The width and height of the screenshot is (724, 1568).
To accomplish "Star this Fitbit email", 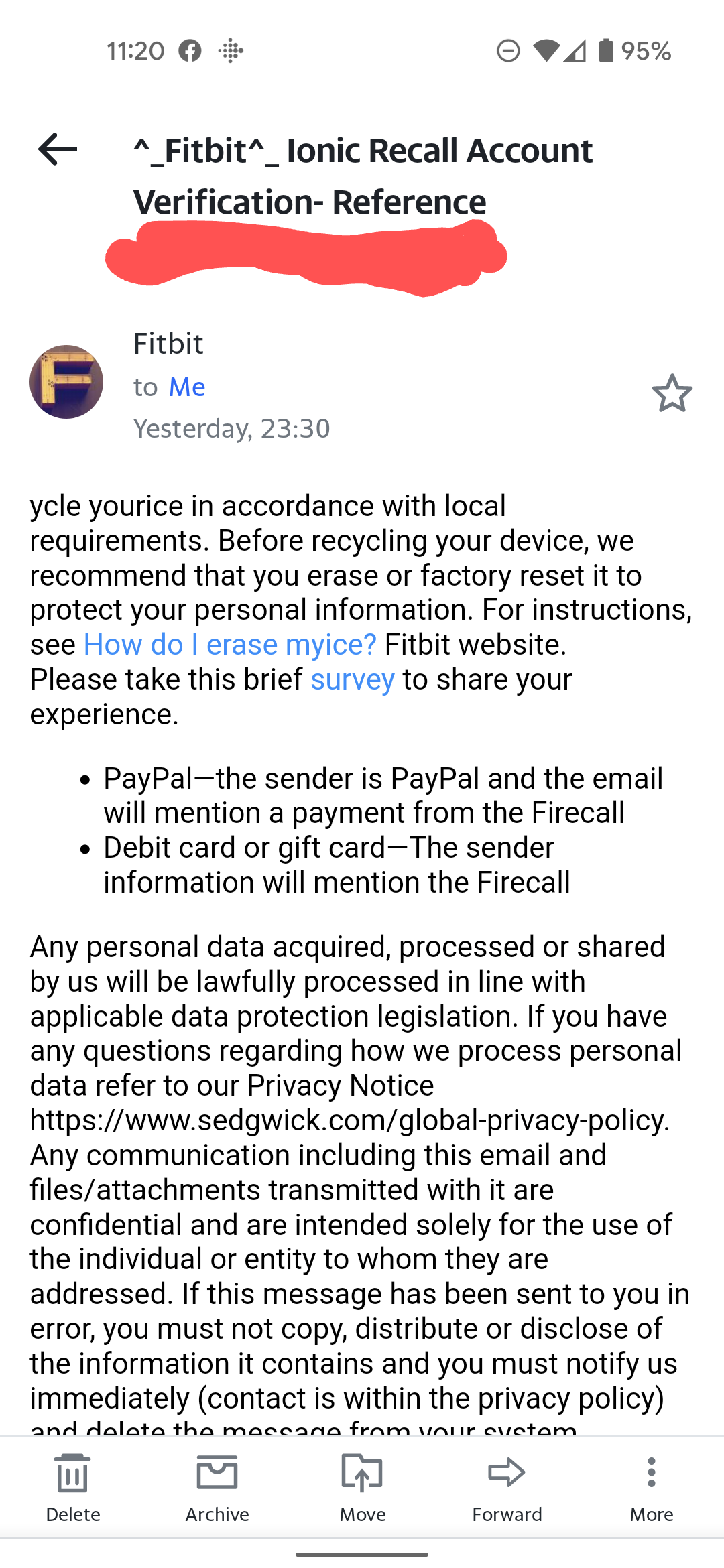I will (x=672, y=393).
